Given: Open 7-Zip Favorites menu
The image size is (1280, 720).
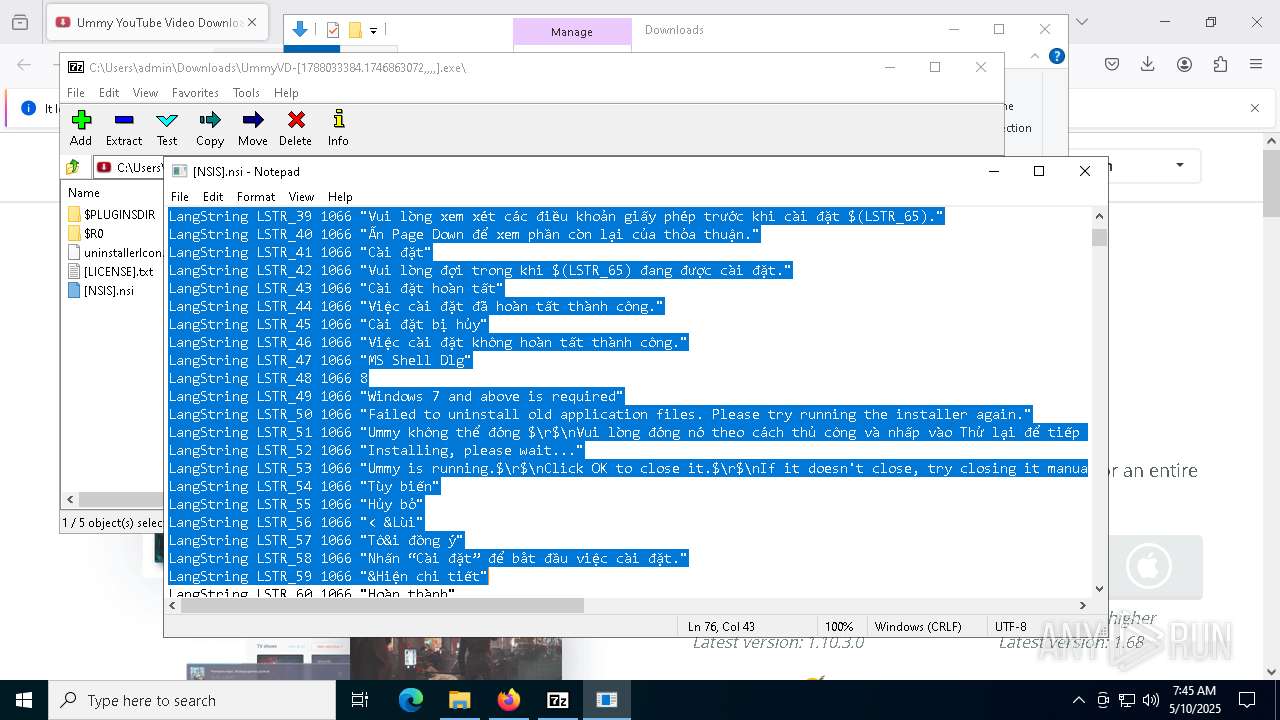Looking at the screenshot, I should (195, 93).
